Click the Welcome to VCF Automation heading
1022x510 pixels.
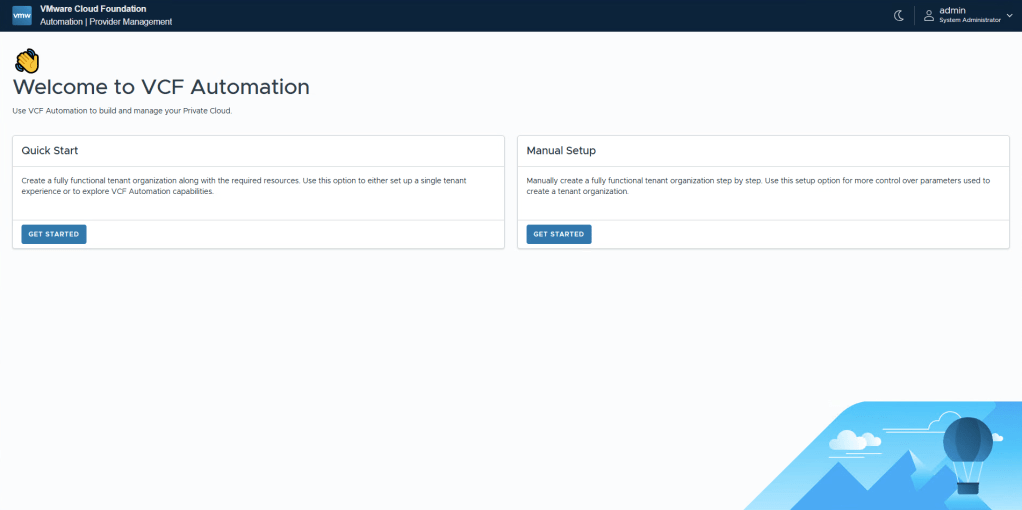point(161,87)
